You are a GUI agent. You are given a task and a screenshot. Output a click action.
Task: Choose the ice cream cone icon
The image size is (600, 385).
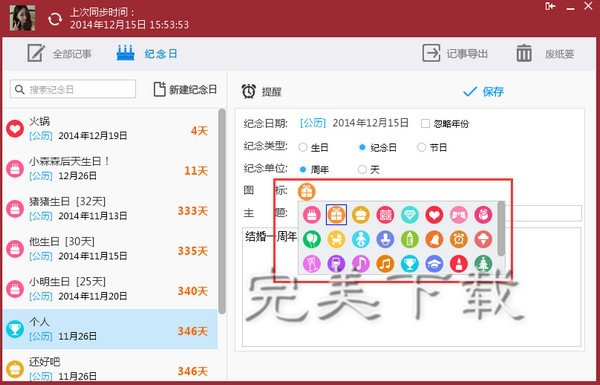point(483,239)
